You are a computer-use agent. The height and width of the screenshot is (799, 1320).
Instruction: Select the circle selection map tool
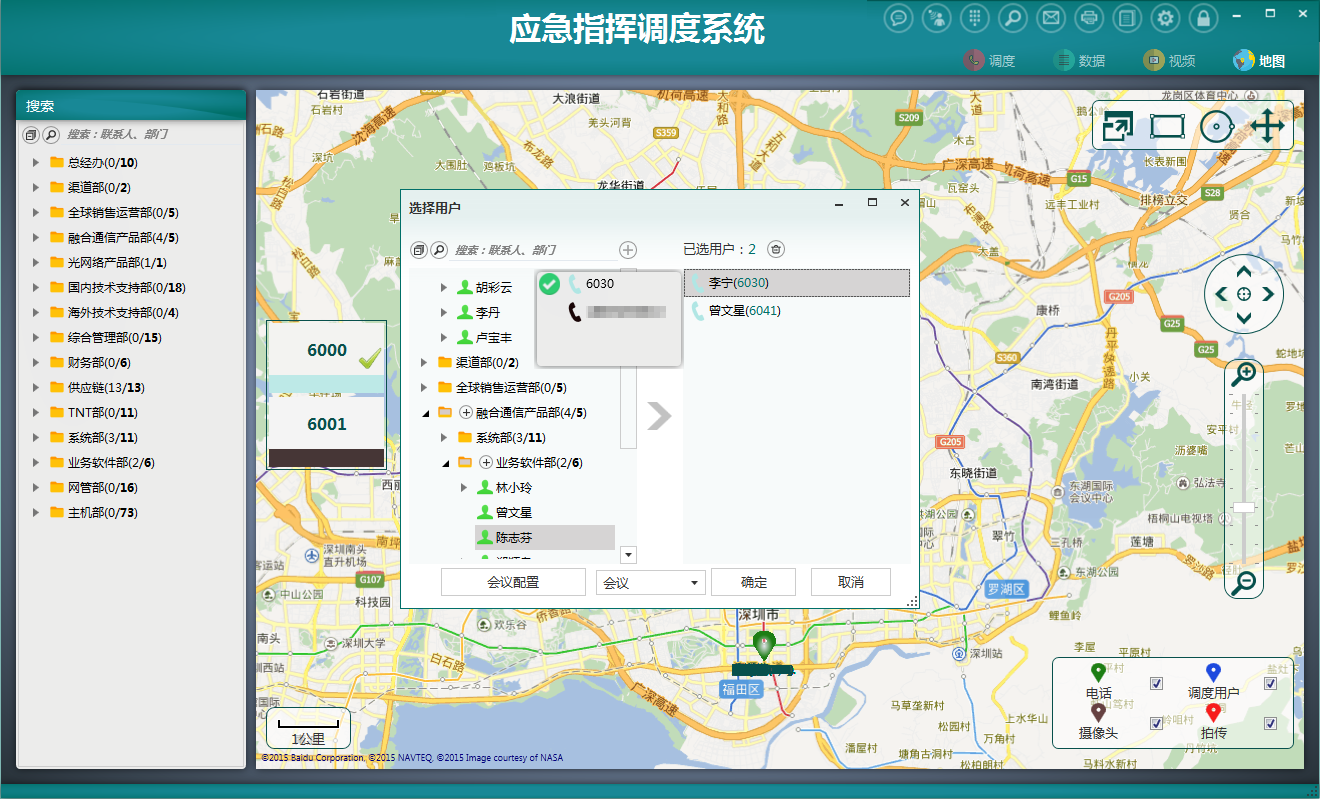[x=1216, y=126]
